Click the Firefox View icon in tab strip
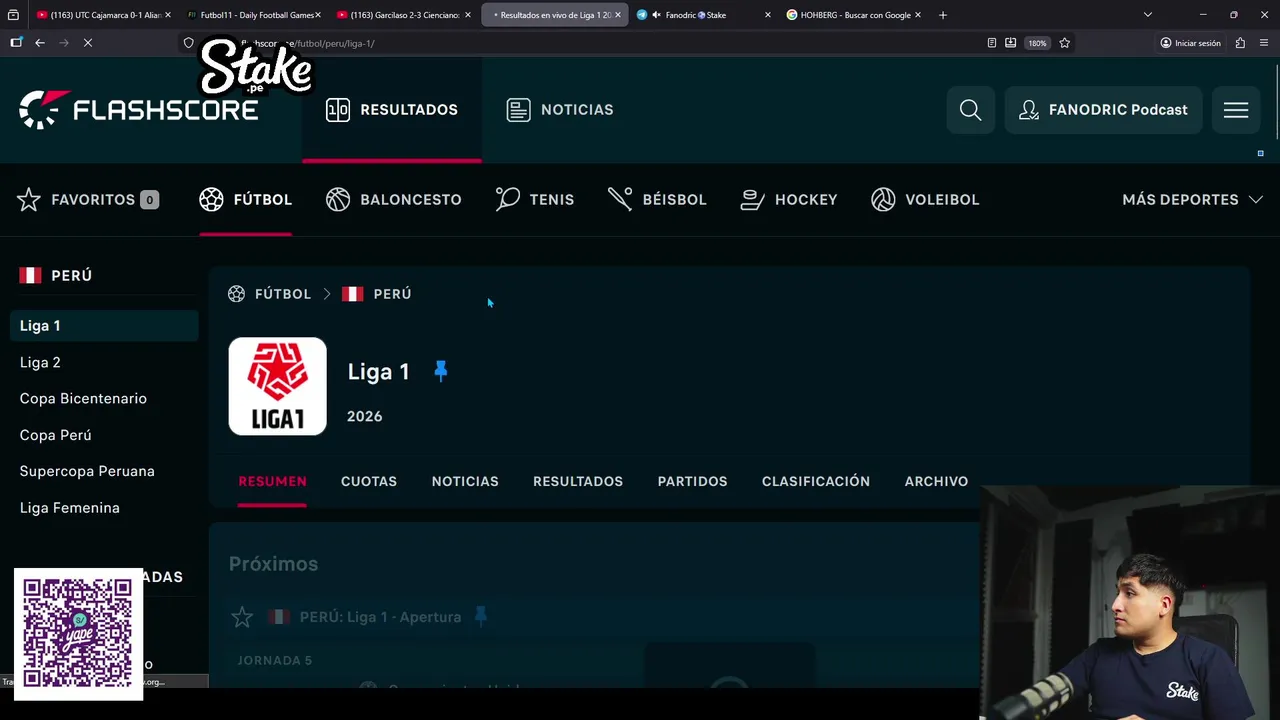Screen dimensions: 1280x720 [13, 15]
